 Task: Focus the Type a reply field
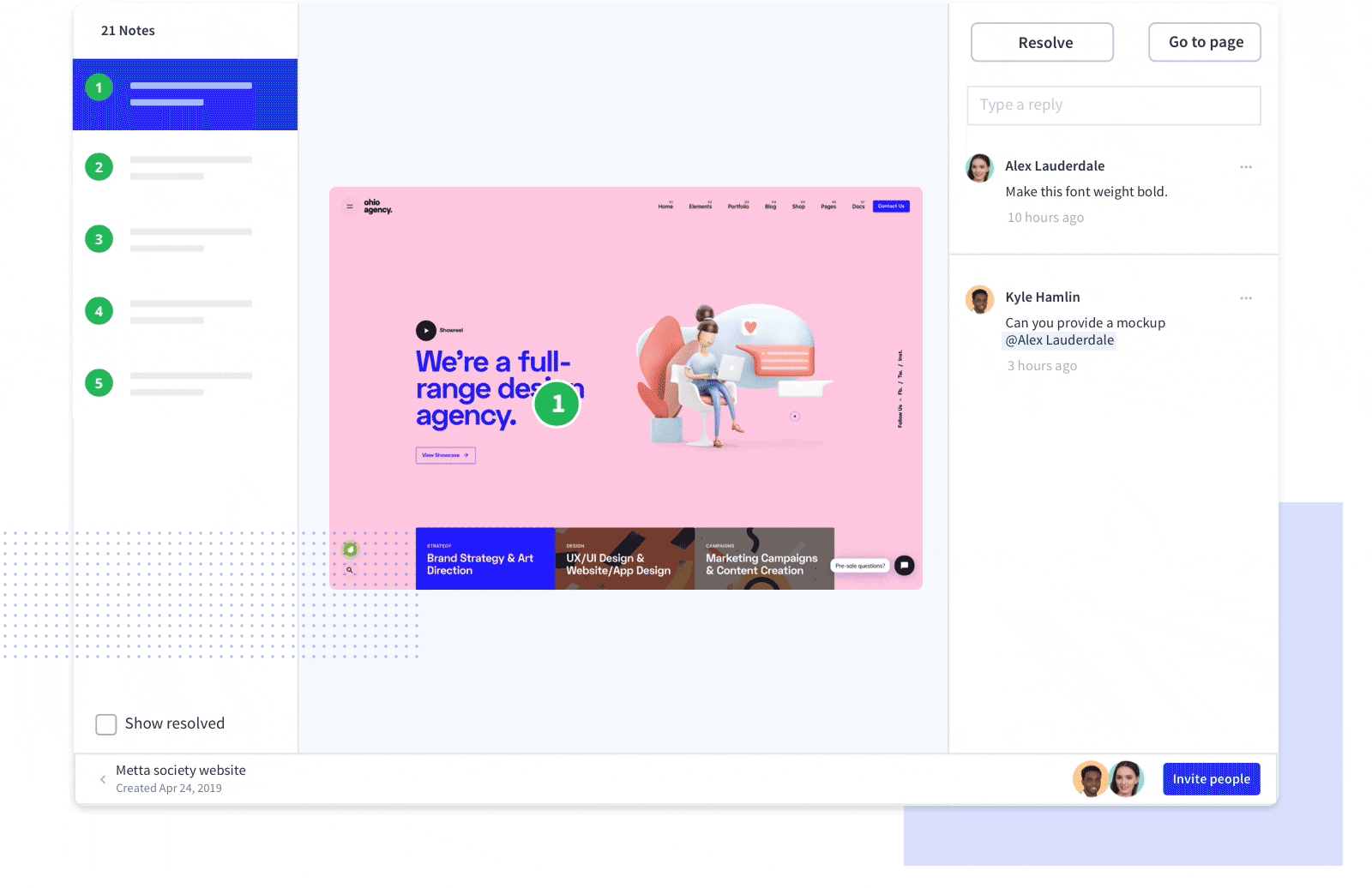1113,105
